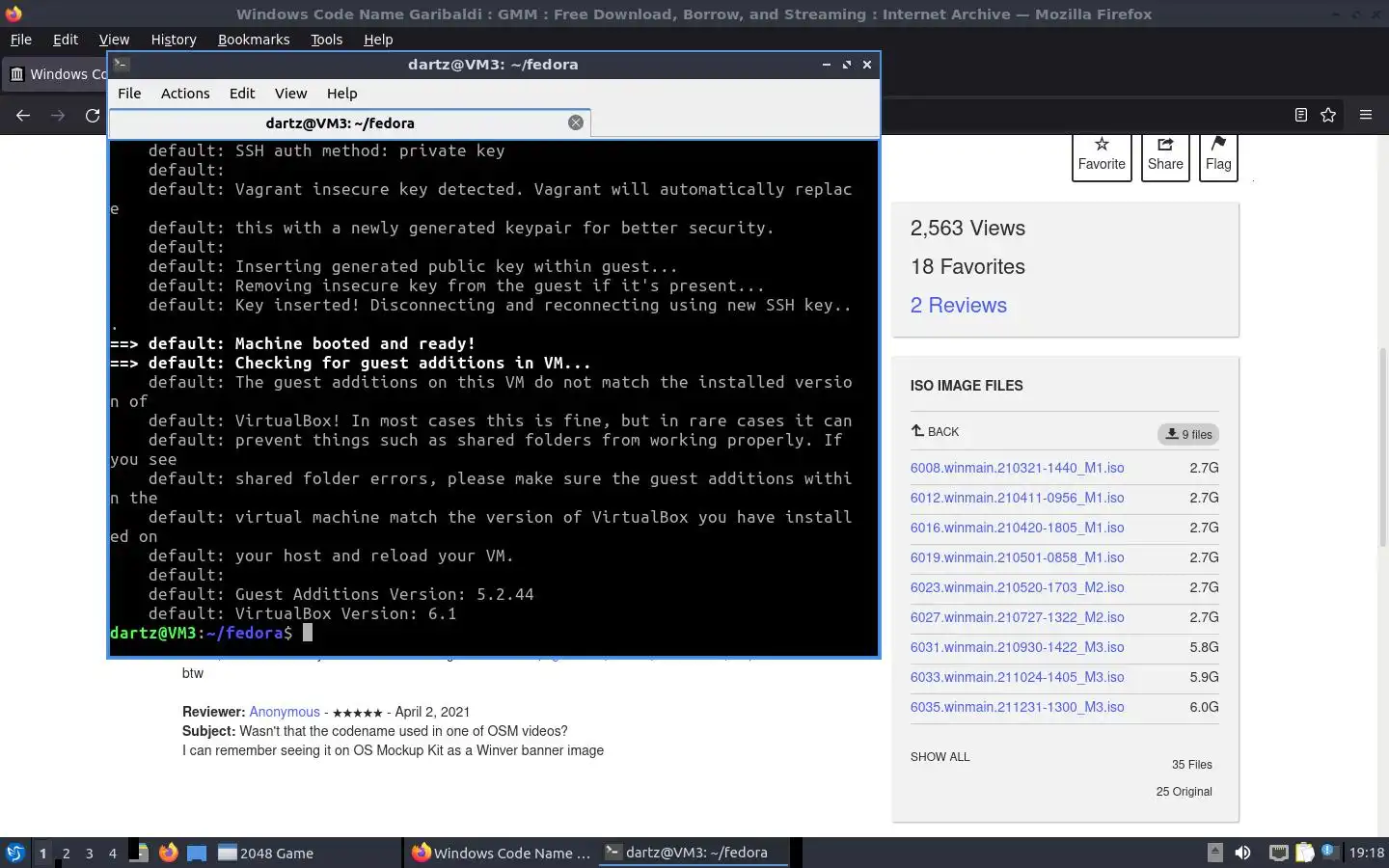The width and height of the screenshot is (1389, 868).
Task: Click the Firefox logo in title bar
Action: pyautogui.click(x=14, y=14)
